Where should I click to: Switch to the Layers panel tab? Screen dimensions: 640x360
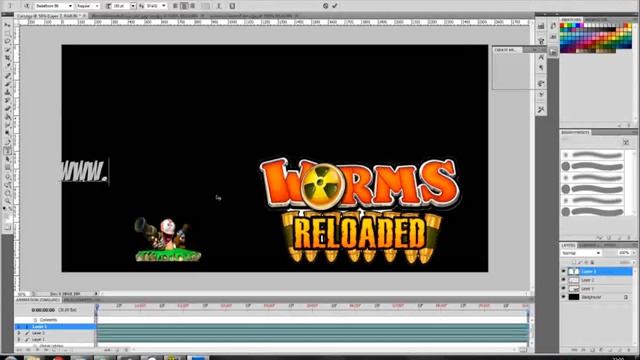pyautogui.click(x=568, y=245)
